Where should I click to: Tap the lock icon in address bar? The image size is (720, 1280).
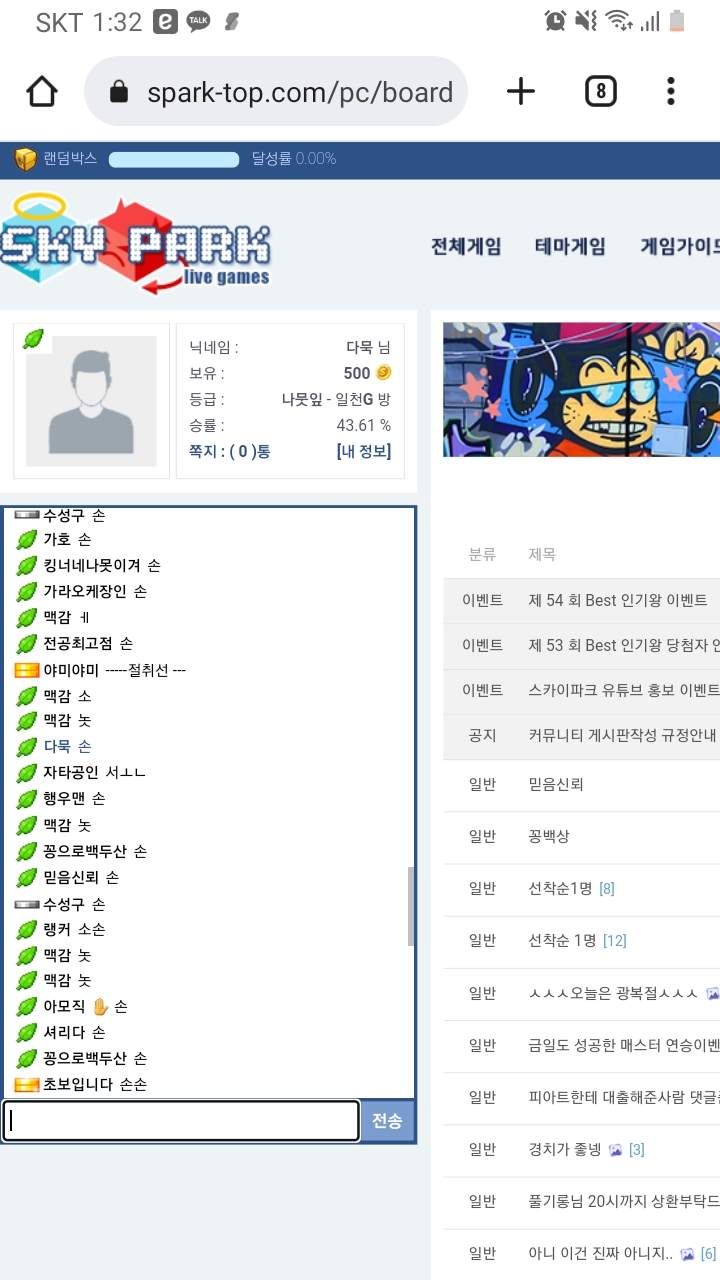coord(119,93)
